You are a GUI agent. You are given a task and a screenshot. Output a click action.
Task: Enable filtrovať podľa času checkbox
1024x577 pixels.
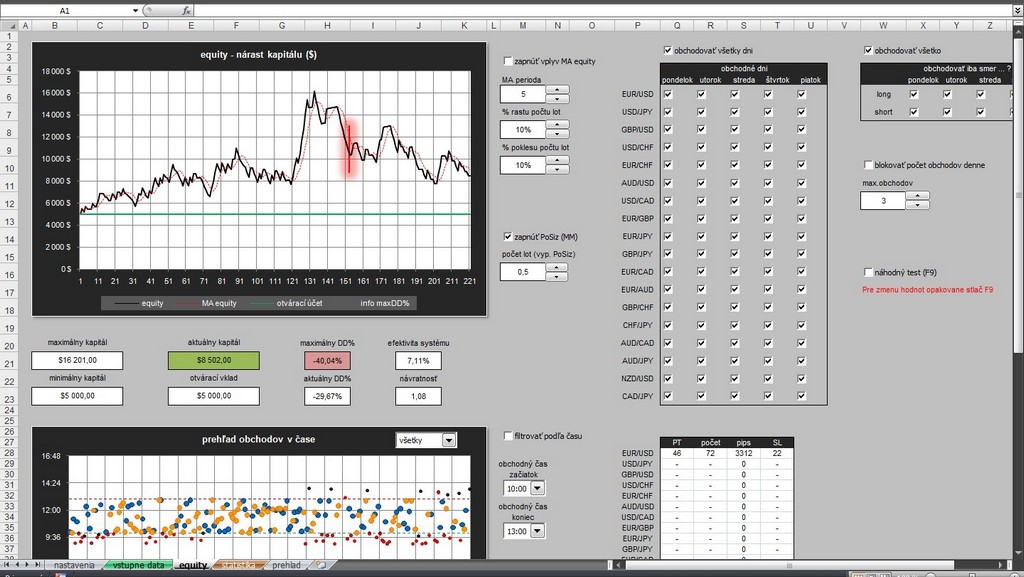[508, 435]
